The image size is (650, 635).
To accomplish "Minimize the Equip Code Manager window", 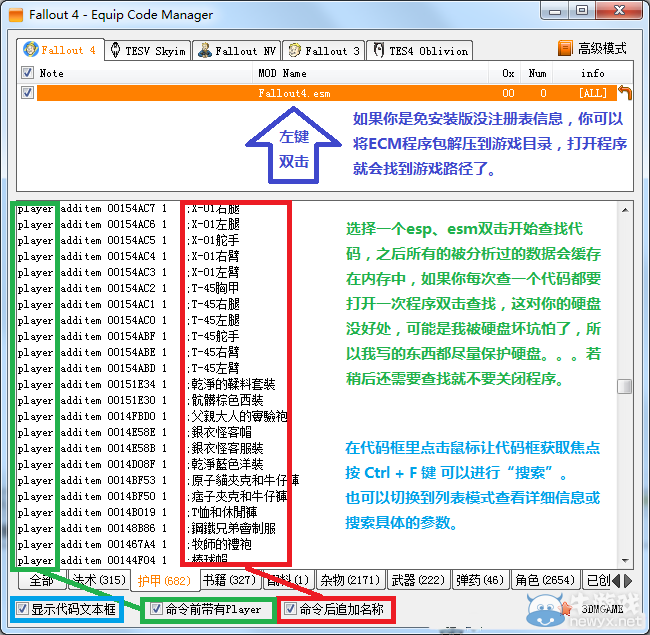I will pyautogui.click(x=555, y=11).
